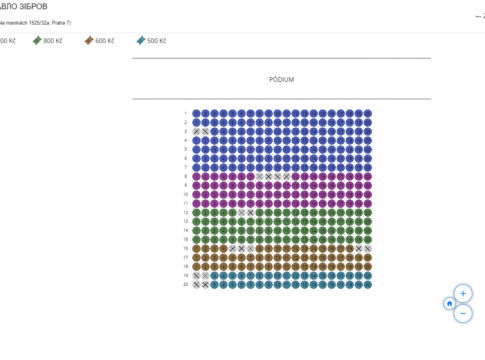The image size is (485, 360).
Task: Select seat 20 in row 15
Action: pyautogui.click(x=367, y=240)
